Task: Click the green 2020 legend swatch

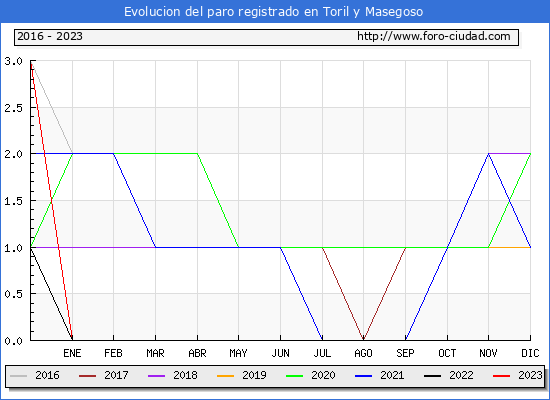Action: [295, 376]
